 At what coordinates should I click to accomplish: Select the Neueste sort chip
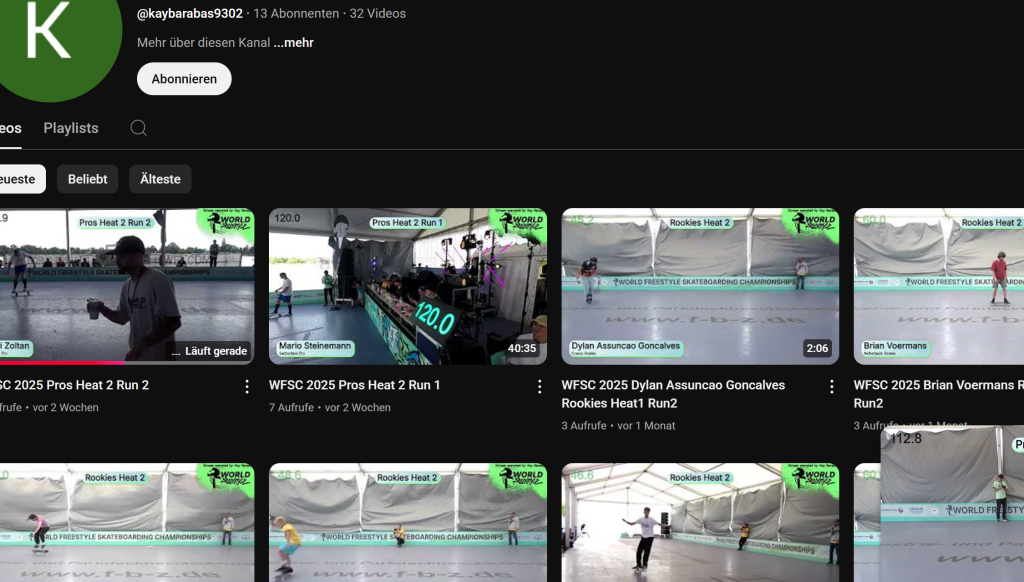click(18, 179)
